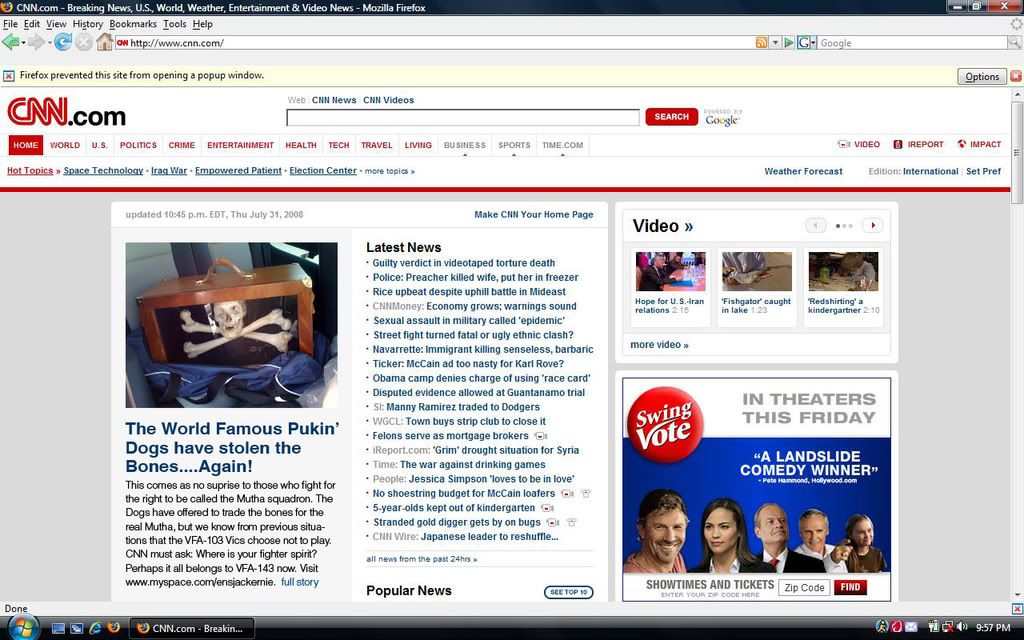The width and height of the screenshot is (1024, 640).
Task: Open Make CNN Your Home Page link
Action: click(x=534, y=214)
